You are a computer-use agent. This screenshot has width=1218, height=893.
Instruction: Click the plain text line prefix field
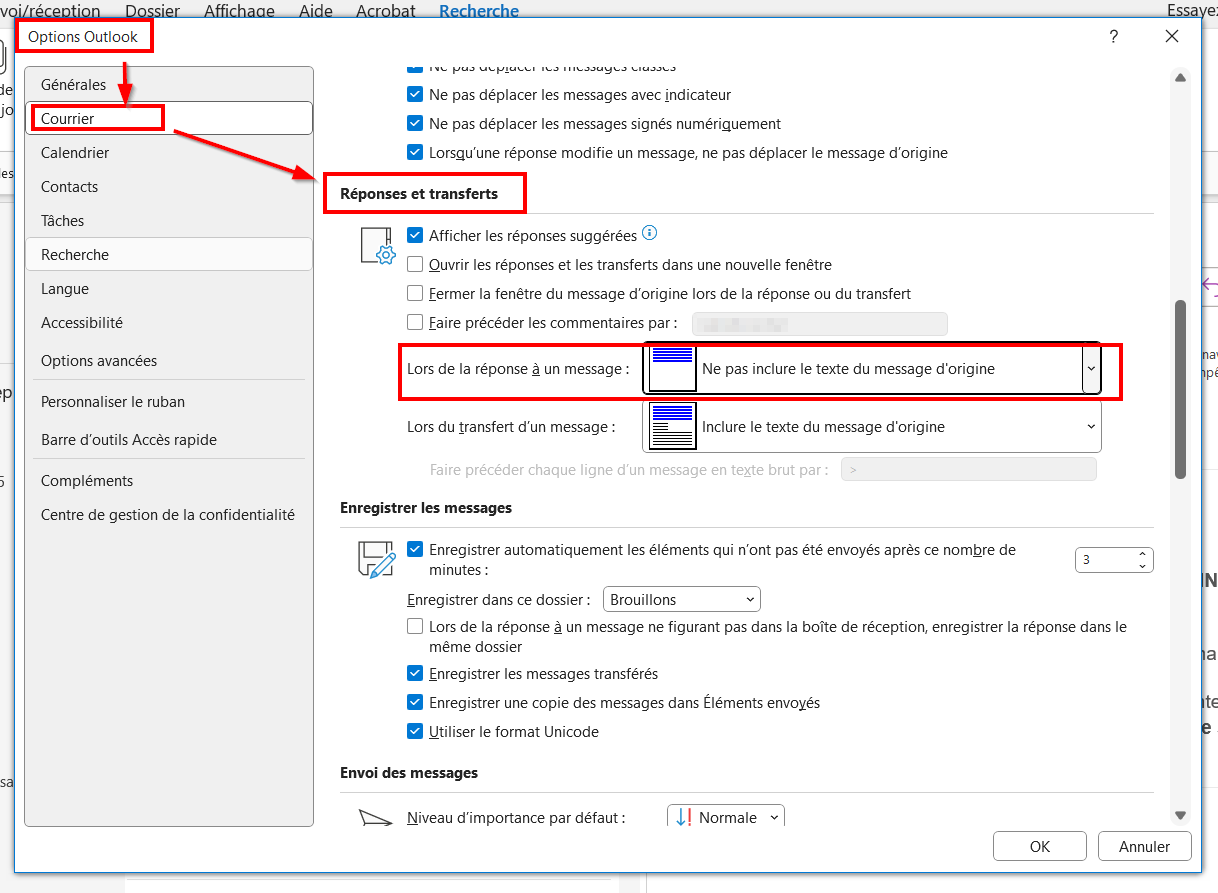coord(968,469)
